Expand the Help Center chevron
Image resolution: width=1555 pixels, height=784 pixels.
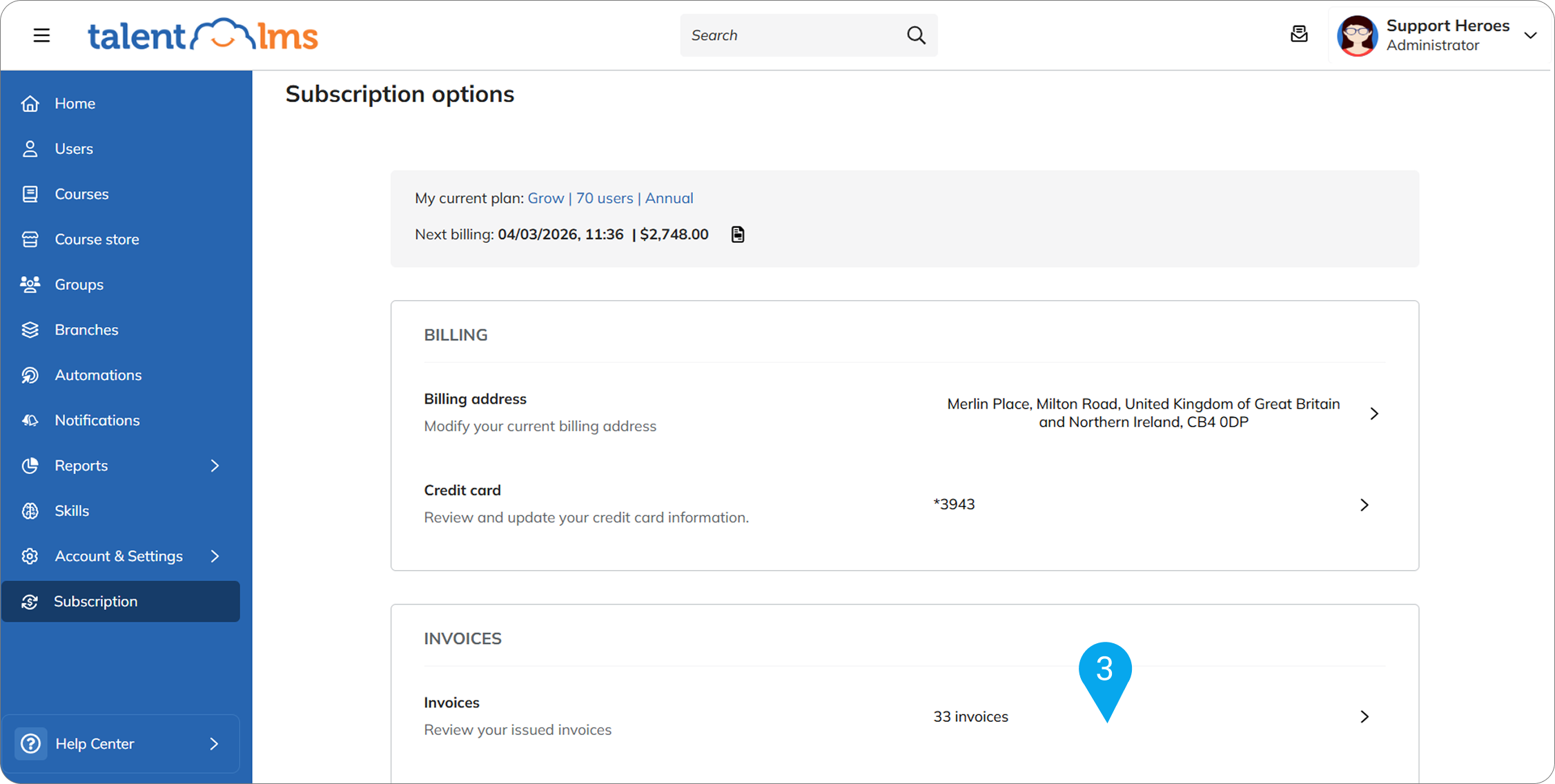pyautogui.click(x=214, y=743)
